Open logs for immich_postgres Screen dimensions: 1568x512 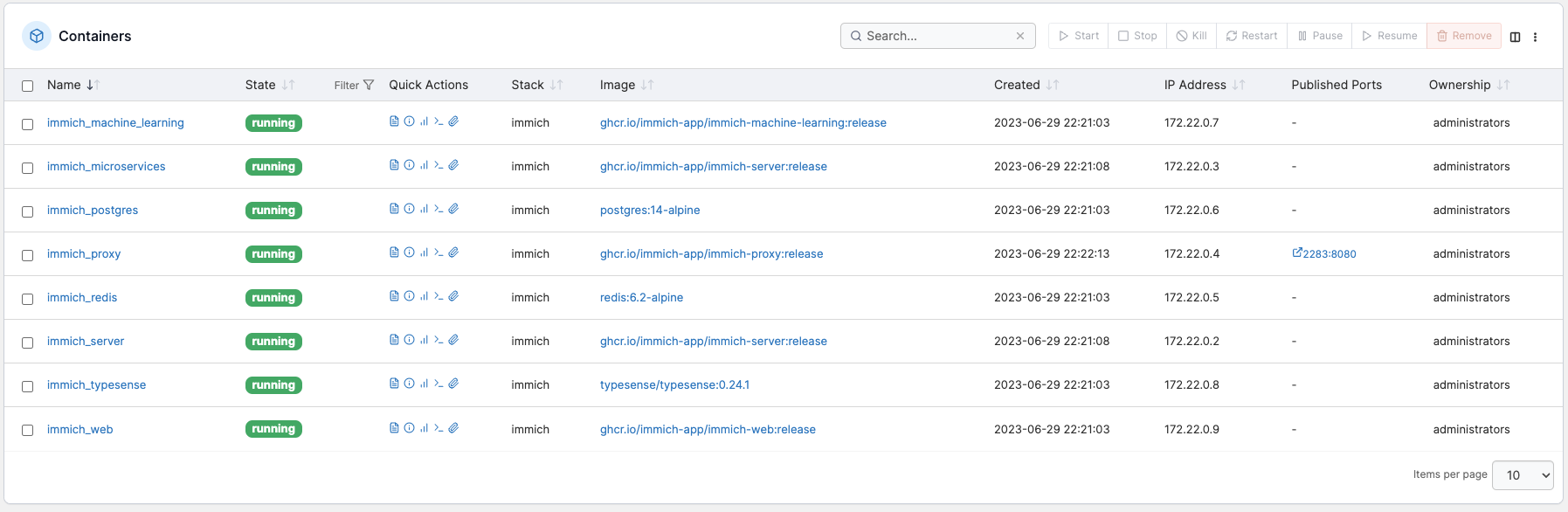pyautogui.click(x=394, y=209)
